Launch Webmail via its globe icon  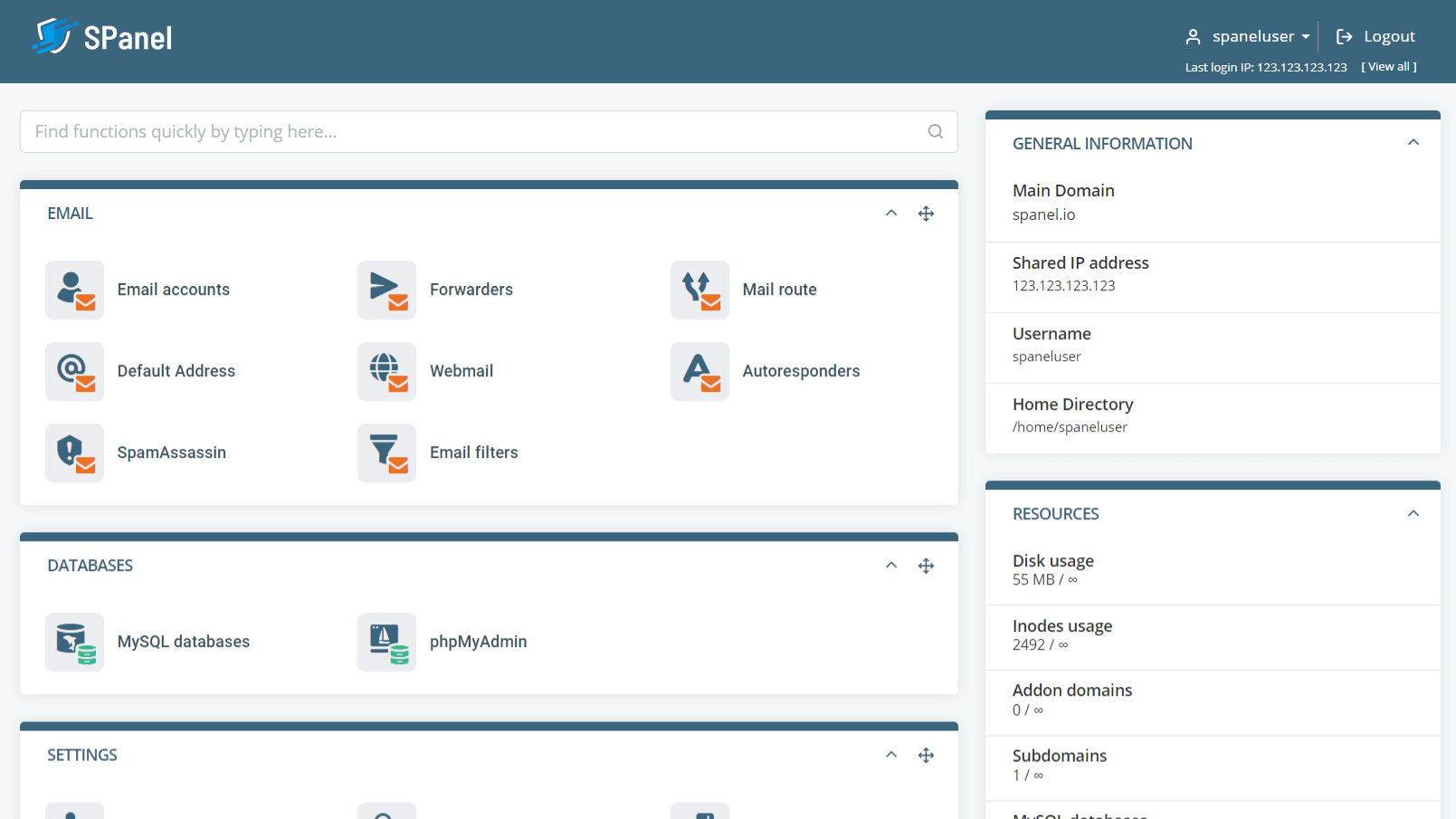click(386, 371)
